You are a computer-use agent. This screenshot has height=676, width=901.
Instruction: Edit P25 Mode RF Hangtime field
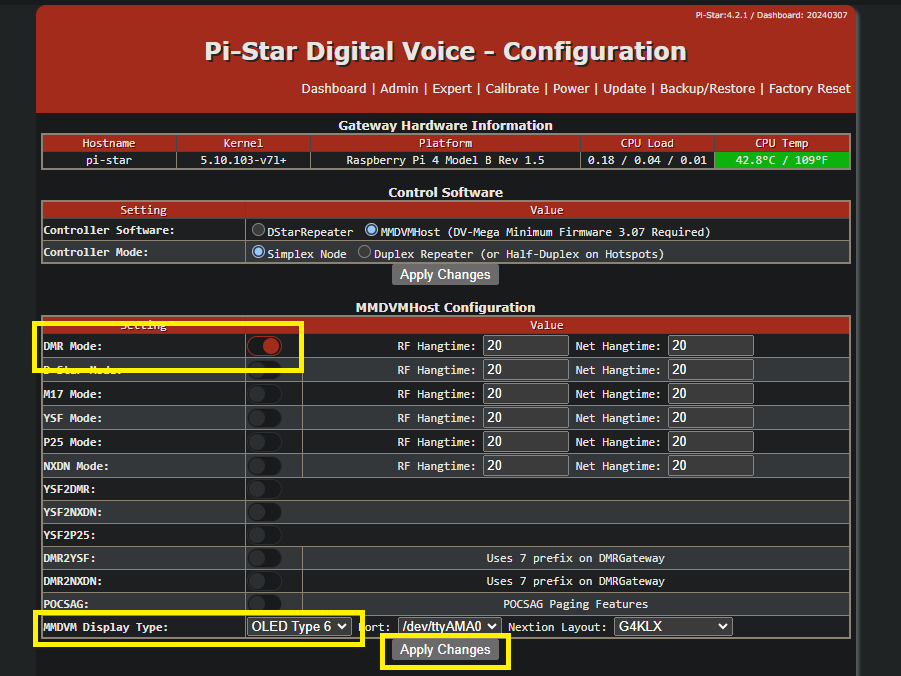point(526,442)
